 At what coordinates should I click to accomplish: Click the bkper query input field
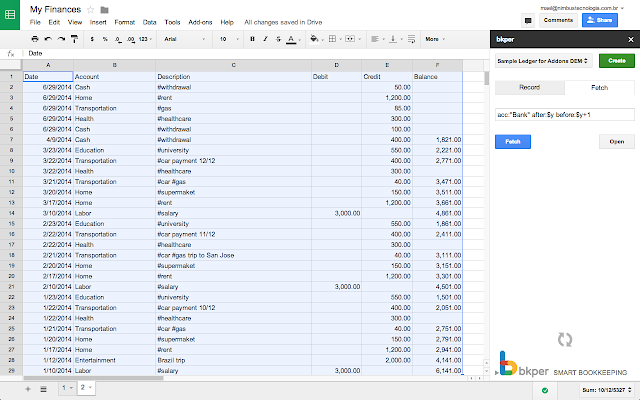coord(564,115)
